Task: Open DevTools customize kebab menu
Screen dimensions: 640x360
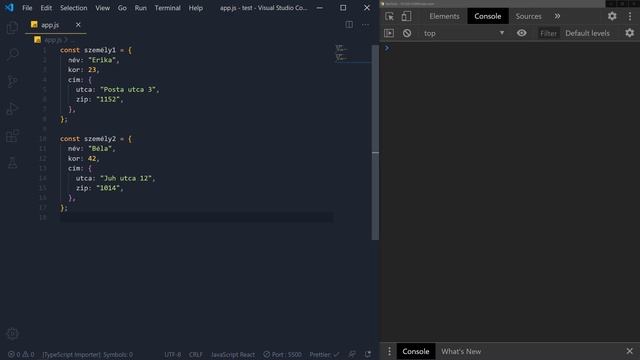Action: pyautogui.click(x=630, y=16)
